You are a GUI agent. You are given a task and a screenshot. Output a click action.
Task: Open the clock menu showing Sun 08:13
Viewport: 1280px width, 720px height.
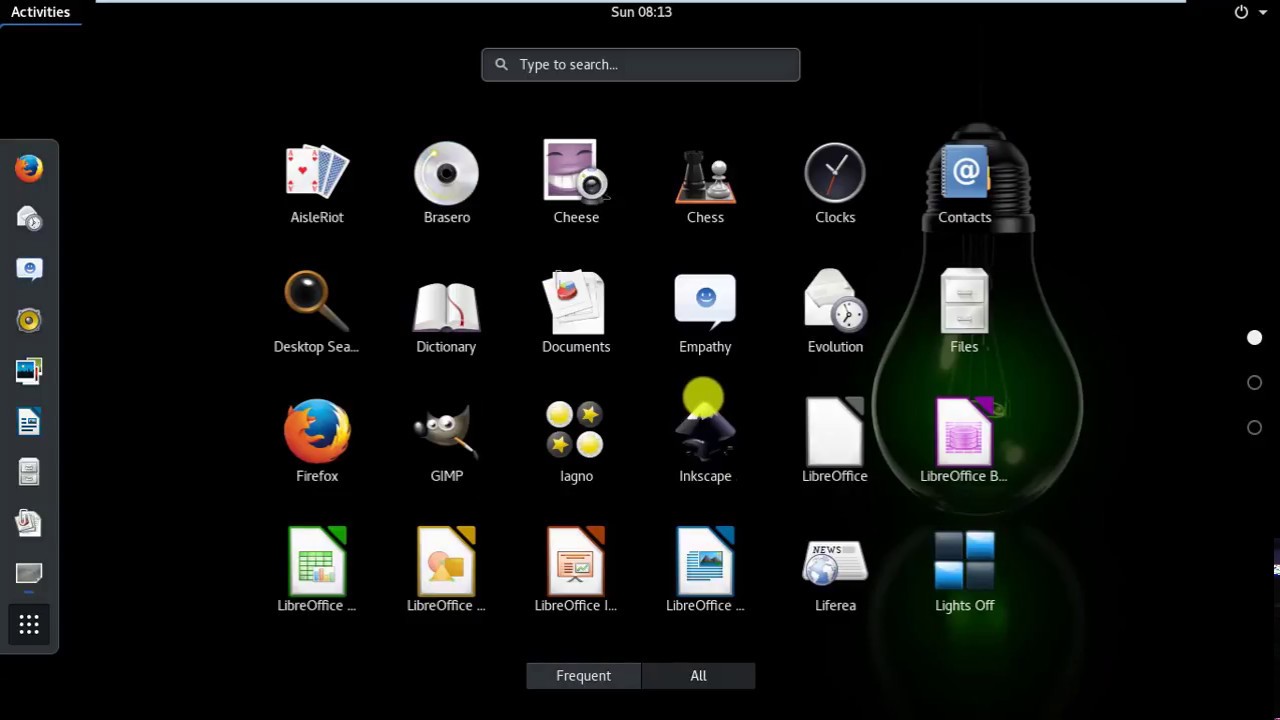pyautogui.click(x=641, y=12)
